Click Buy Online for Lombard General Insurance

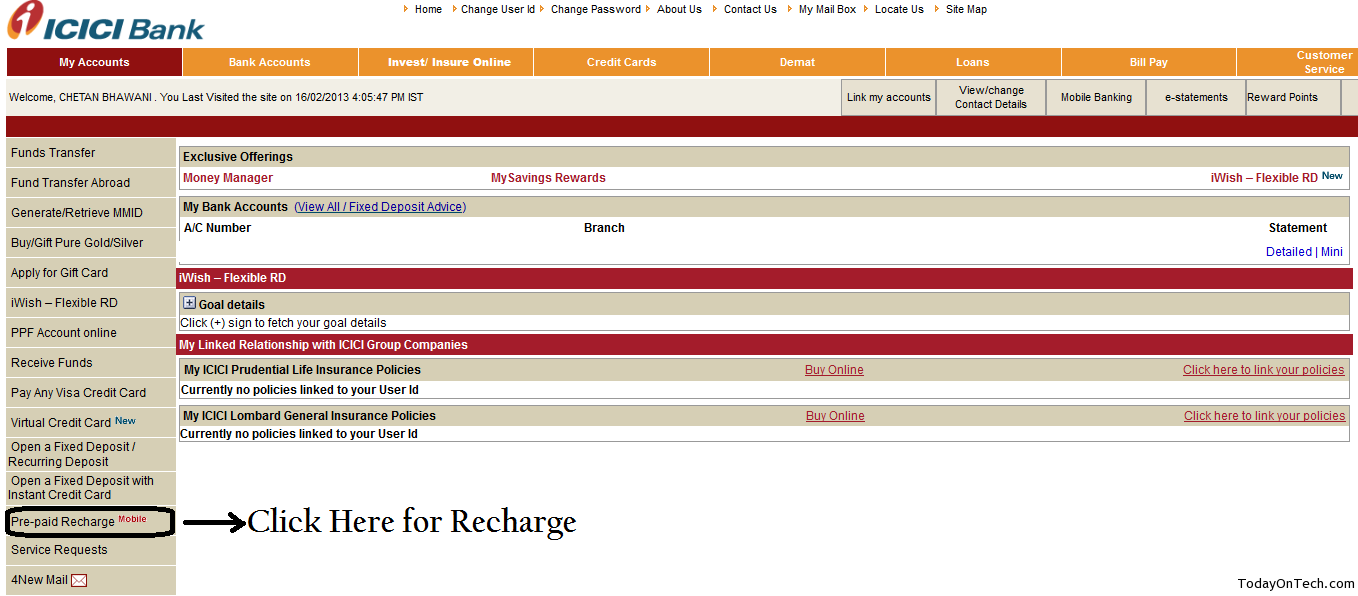click(x=835, y=416)
